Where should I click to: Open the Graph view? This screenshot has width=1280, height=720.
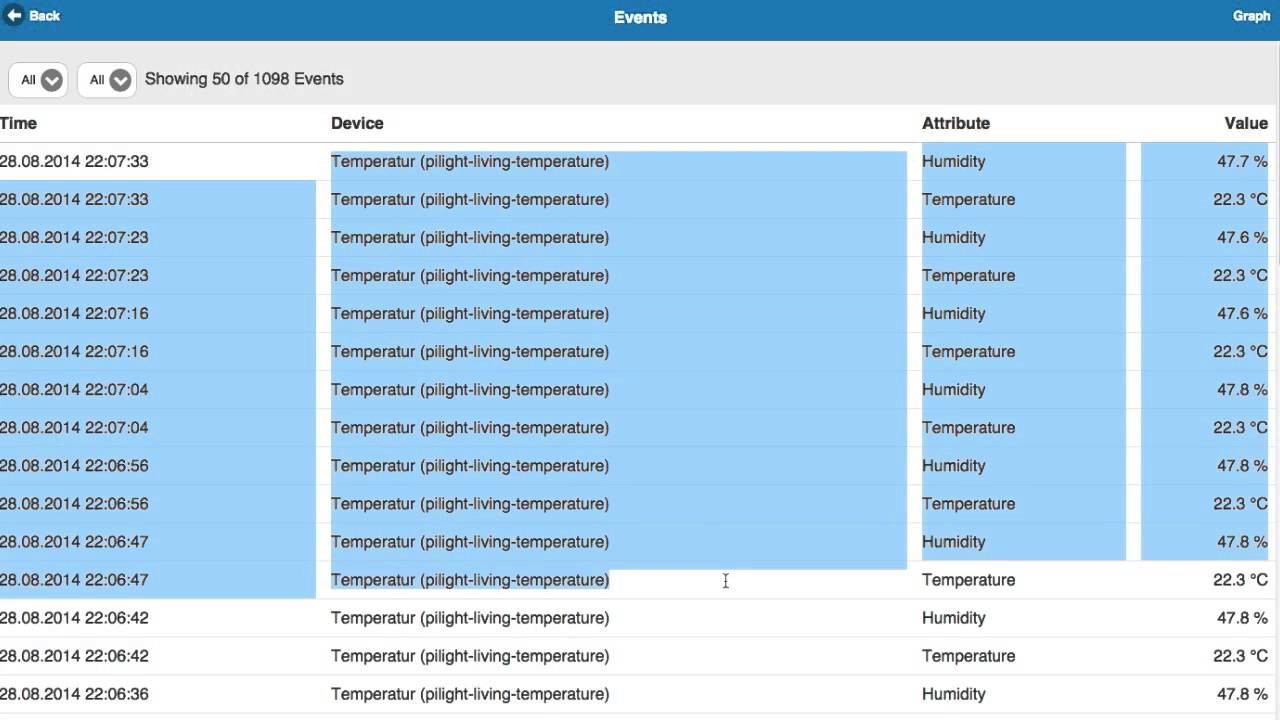click(1251, 16)
